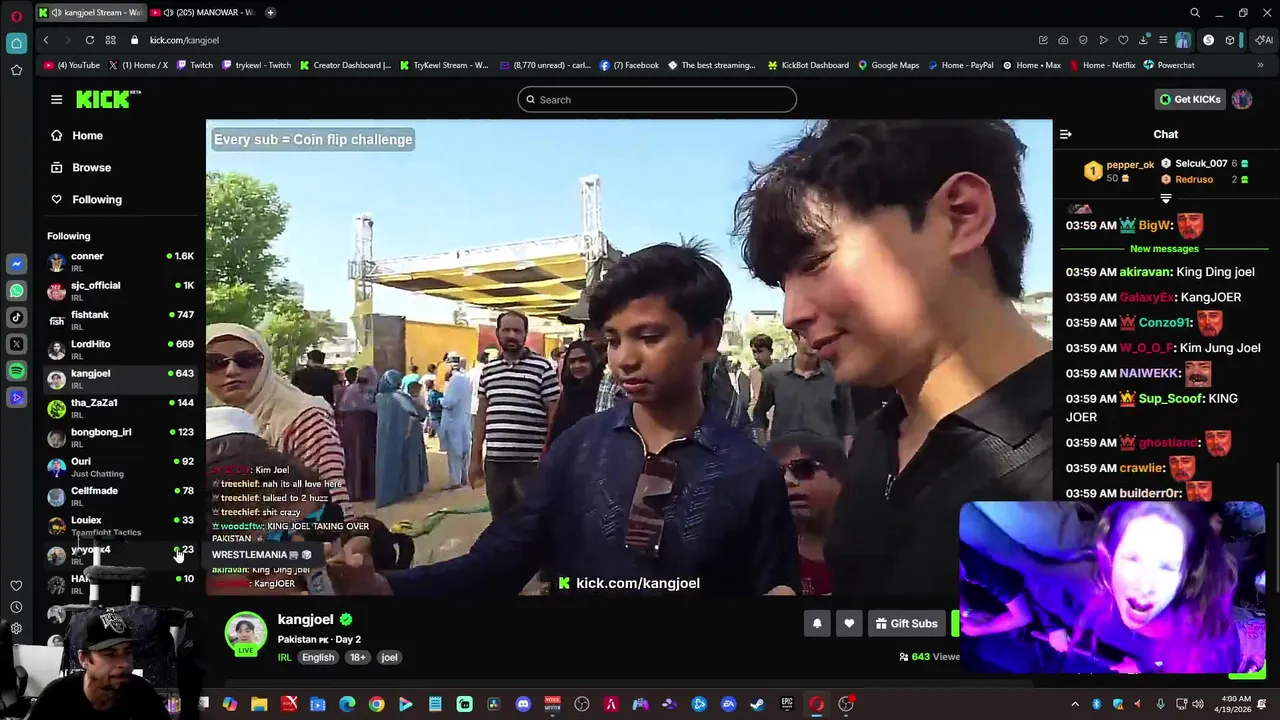Open TikTok in Opera sidebar
The height and width of the screenshot is (720, 1280).
16,317
